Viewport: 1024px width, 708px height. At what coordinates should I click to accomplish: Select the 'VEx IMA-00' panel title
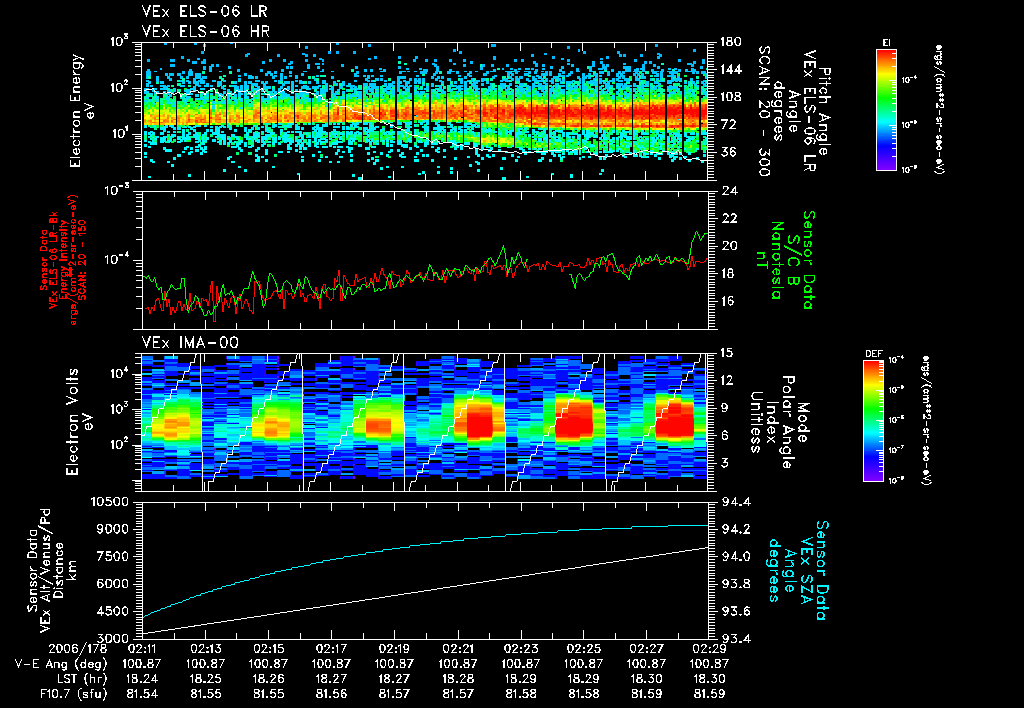pos(190,342)
